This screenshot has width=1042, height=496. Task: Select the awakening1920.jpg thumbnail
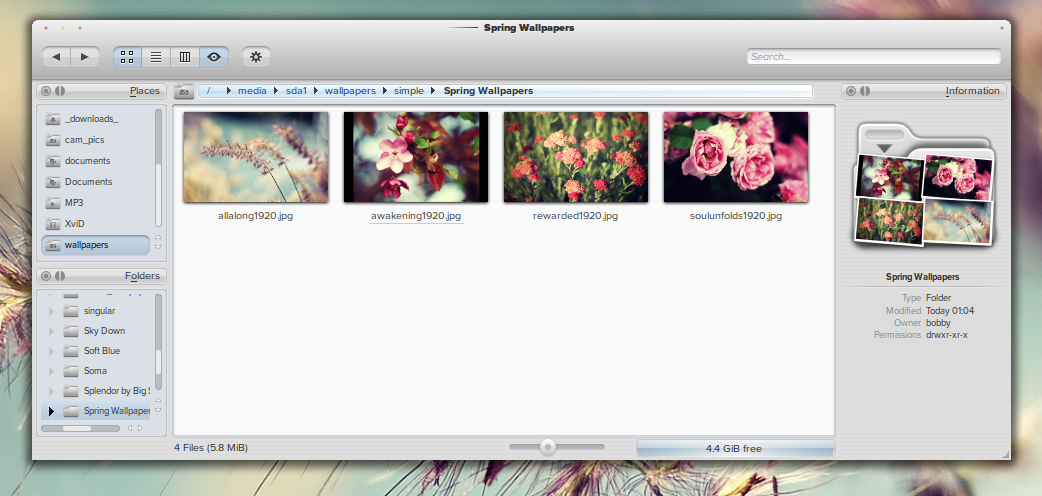416,157
